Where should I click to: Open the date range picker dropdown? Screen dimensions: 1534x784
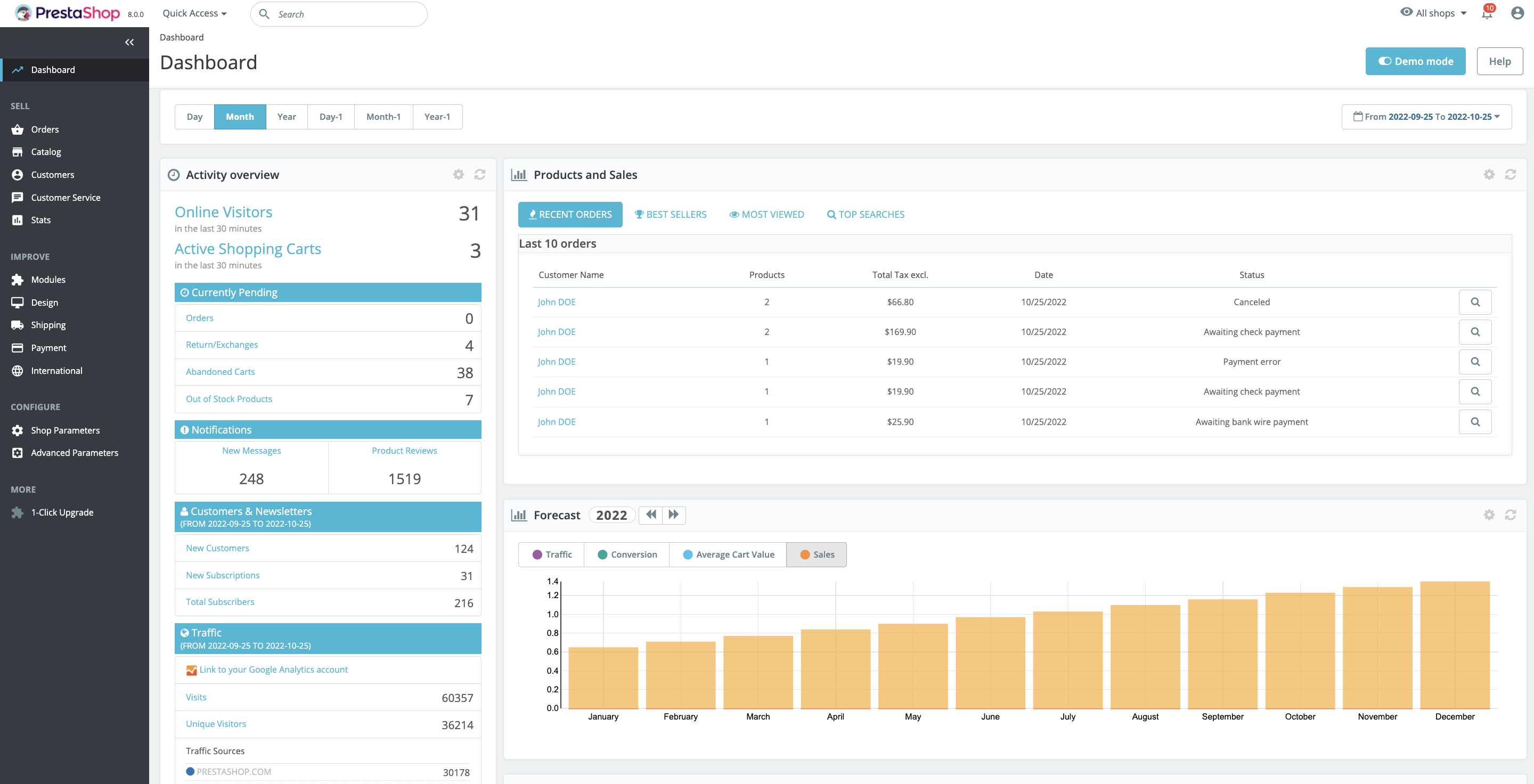(x=1426, y=117)
